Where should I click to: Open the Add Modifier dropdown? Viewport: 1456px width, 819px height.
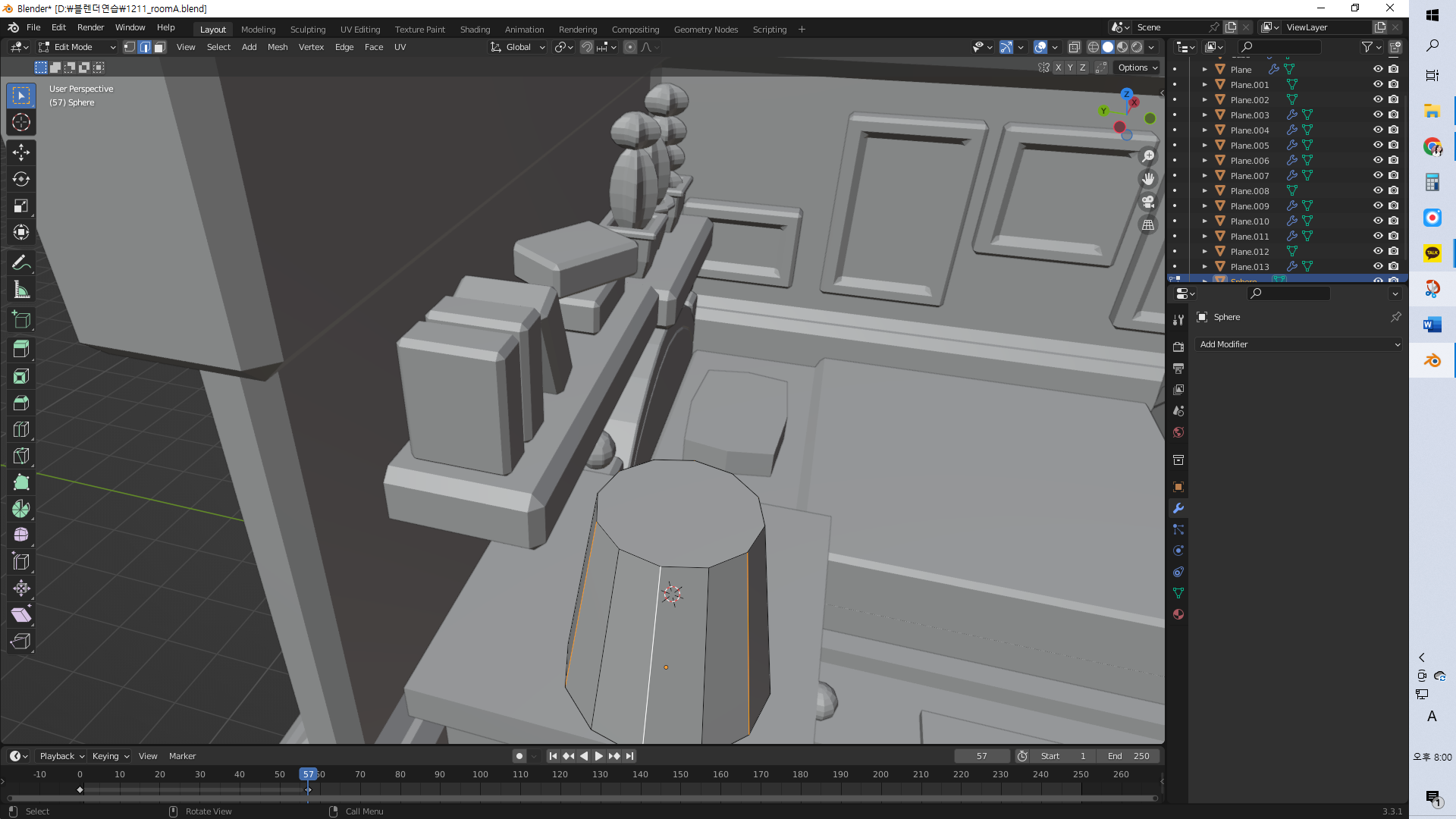(x=1298, y=344)
